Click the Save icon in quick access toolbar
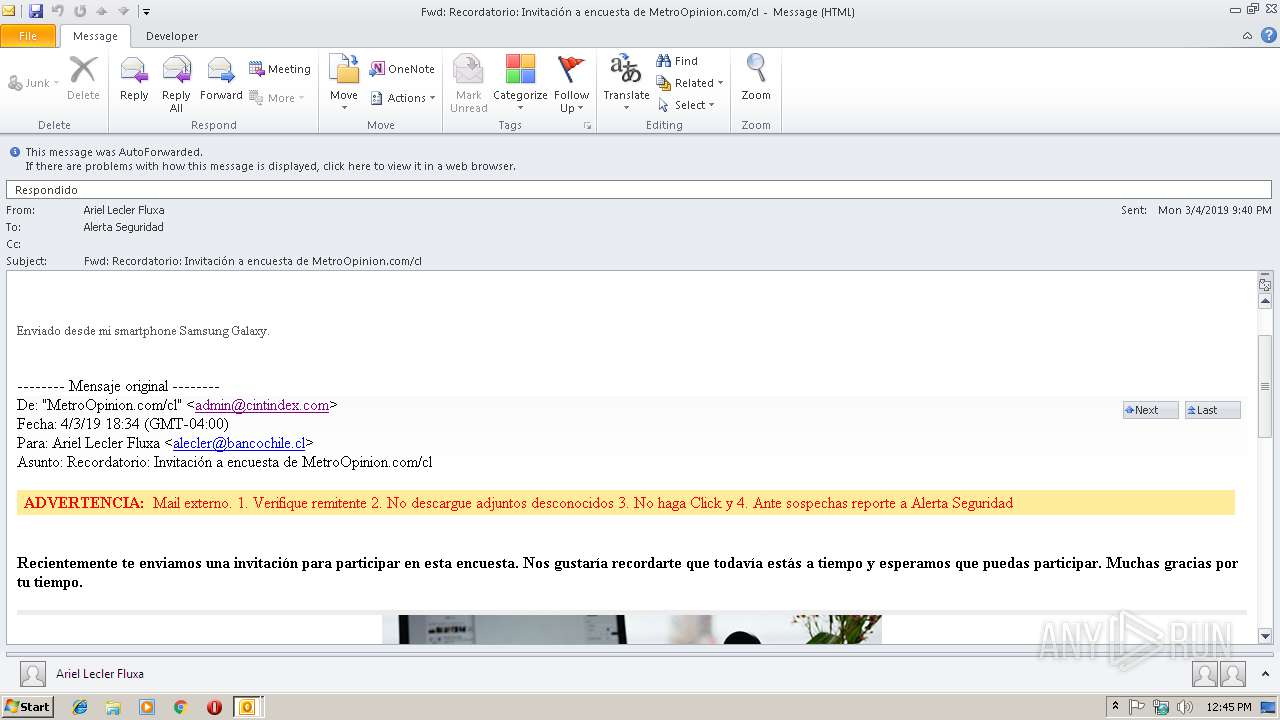This screenshot has width=1280, height=720. [x=36, y=12]
